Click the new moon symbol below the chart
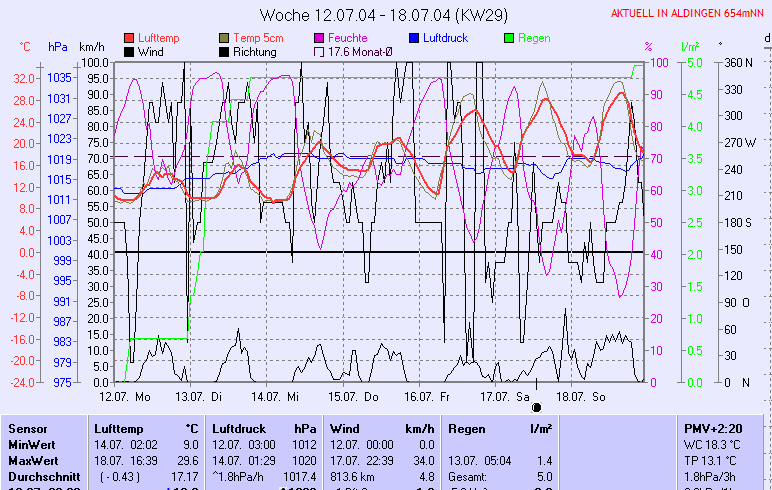The width and height of the screenshot is (772, 490). point(537,407)
